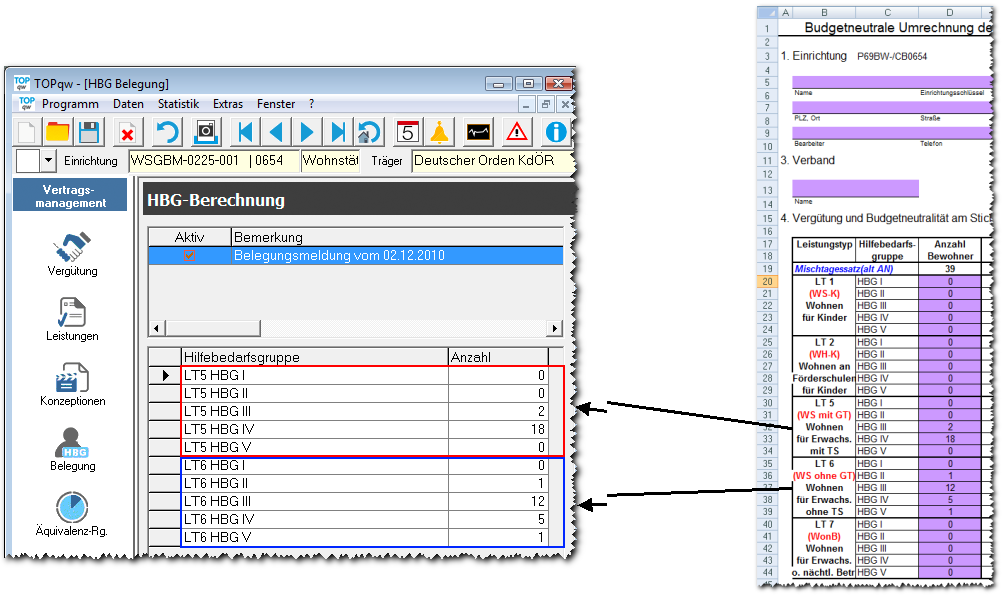Open Äquivalenz-Rg. in sidebar

pyautogui.click(x=72, y=514)
